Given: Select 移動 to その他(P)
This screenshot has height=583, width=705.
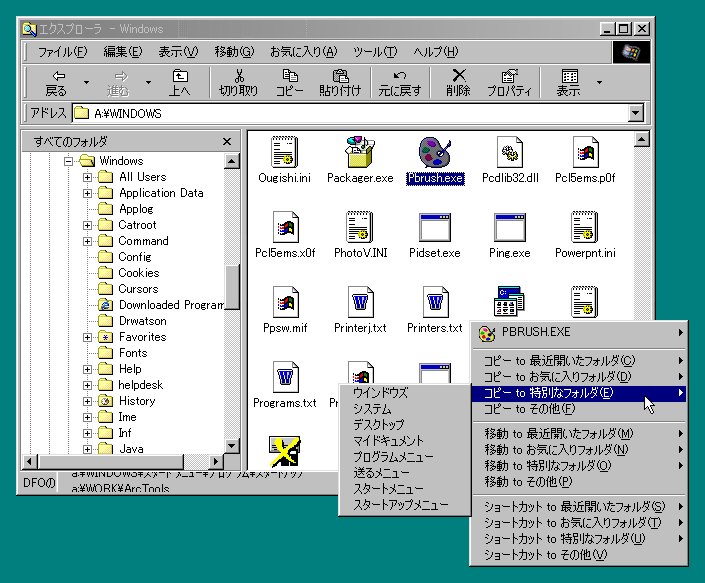Looking at the screenshot, I should pyautogui.click(x=579, y=482).
